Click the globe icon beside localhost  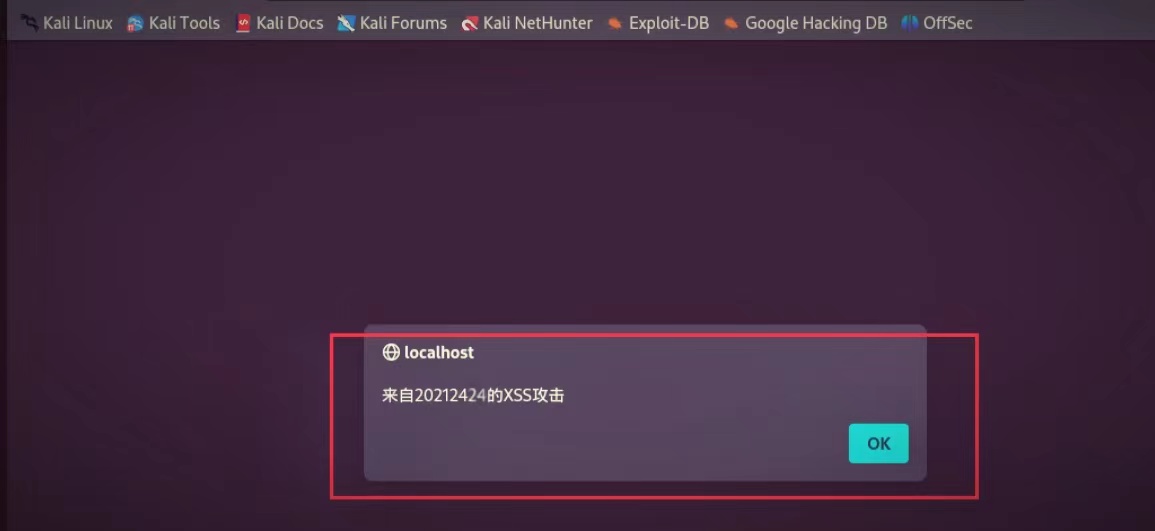[390, 352]
